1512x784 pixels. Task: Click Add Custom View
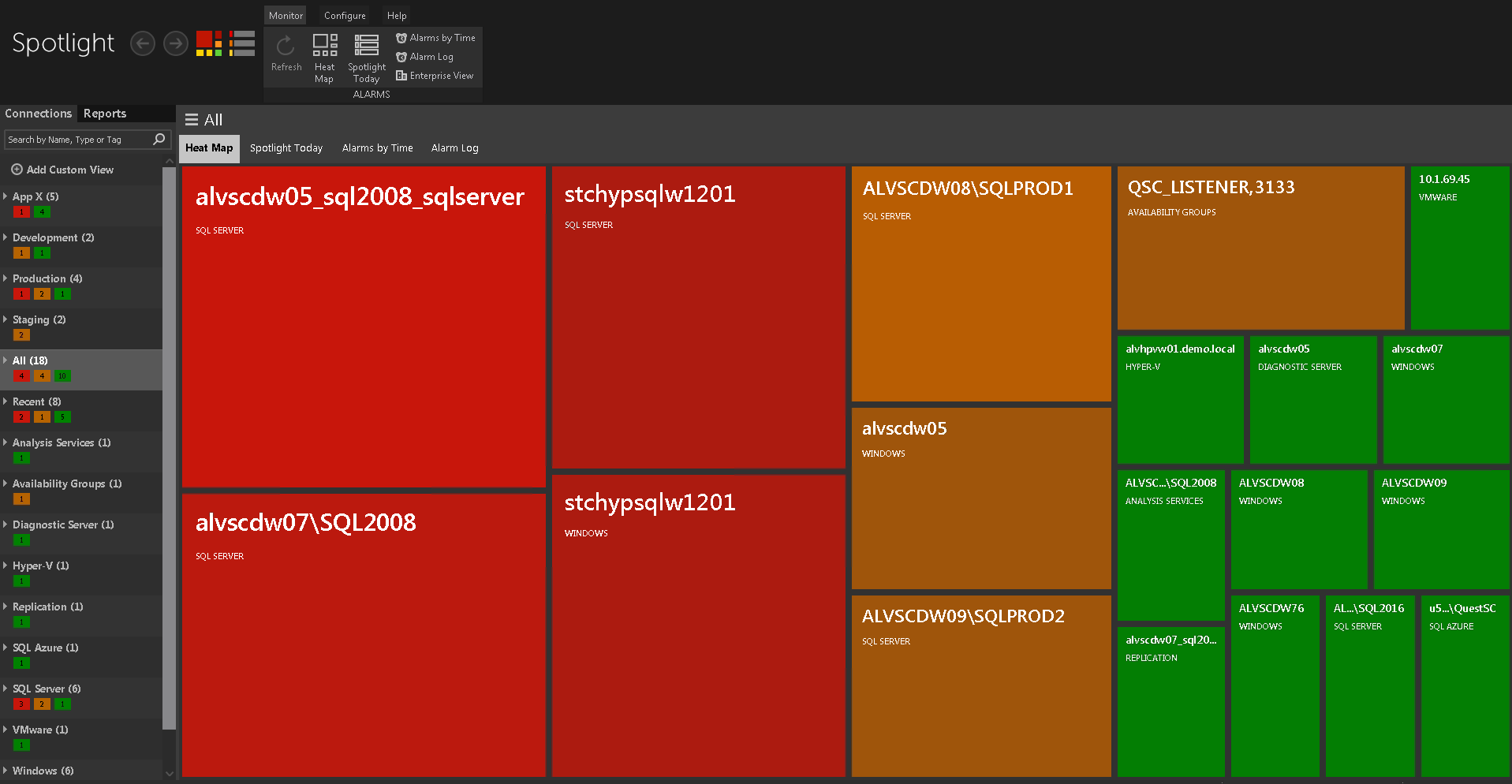coord(62,170)
